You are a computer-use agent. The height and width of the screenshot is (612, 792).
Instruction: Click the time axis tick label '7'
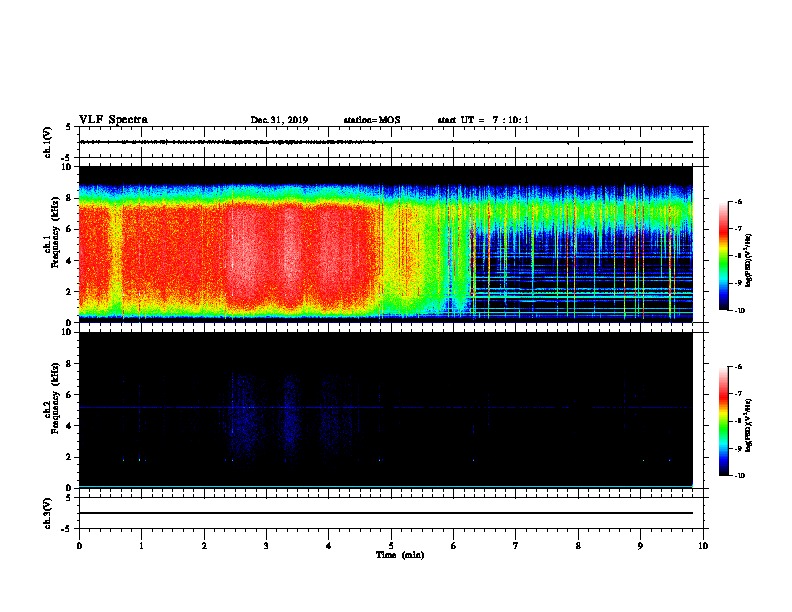click(516, 546)
